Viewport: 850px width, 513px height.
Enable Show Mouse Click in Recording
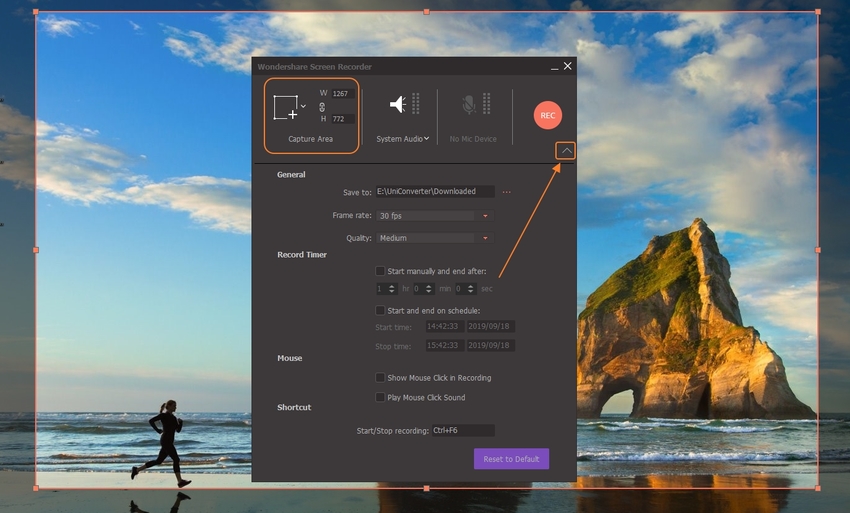(x=380, y=378)
